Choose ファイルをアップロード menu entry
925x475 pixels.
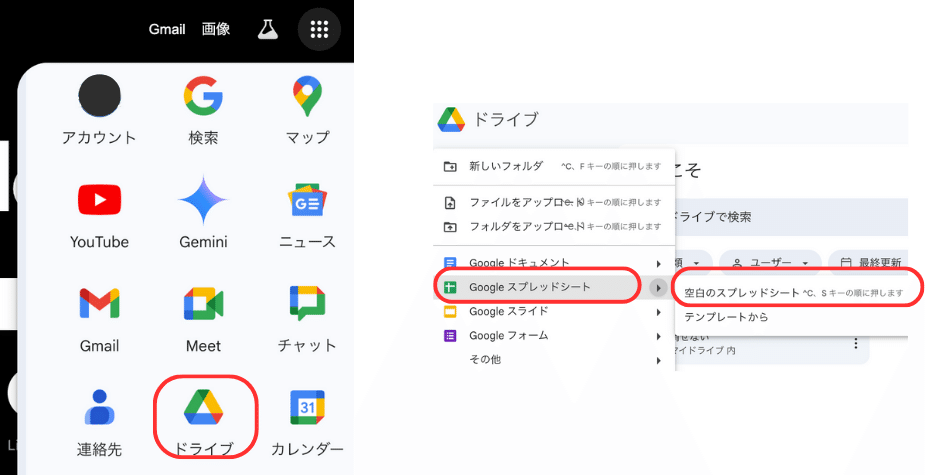click(x=554, y=202)
